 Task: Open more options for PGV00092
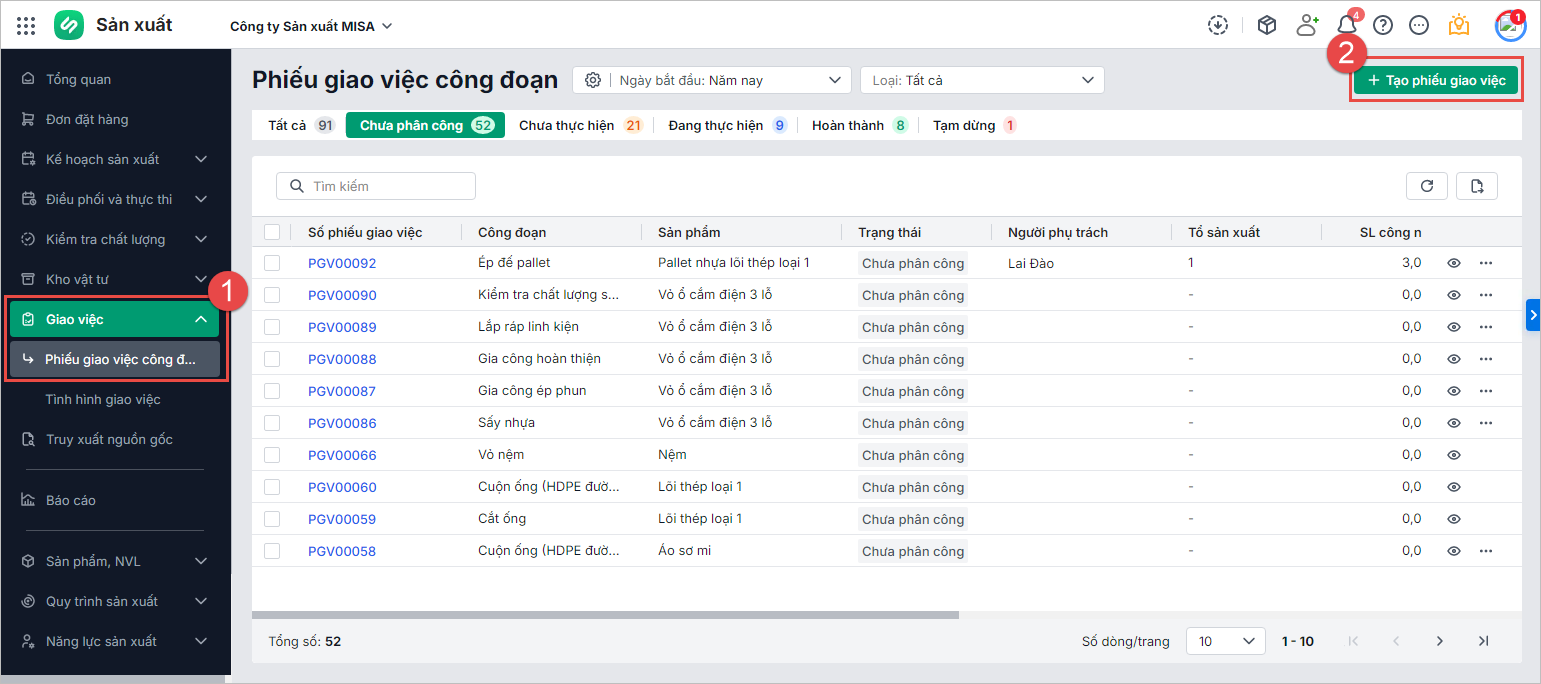(1486, 263)
